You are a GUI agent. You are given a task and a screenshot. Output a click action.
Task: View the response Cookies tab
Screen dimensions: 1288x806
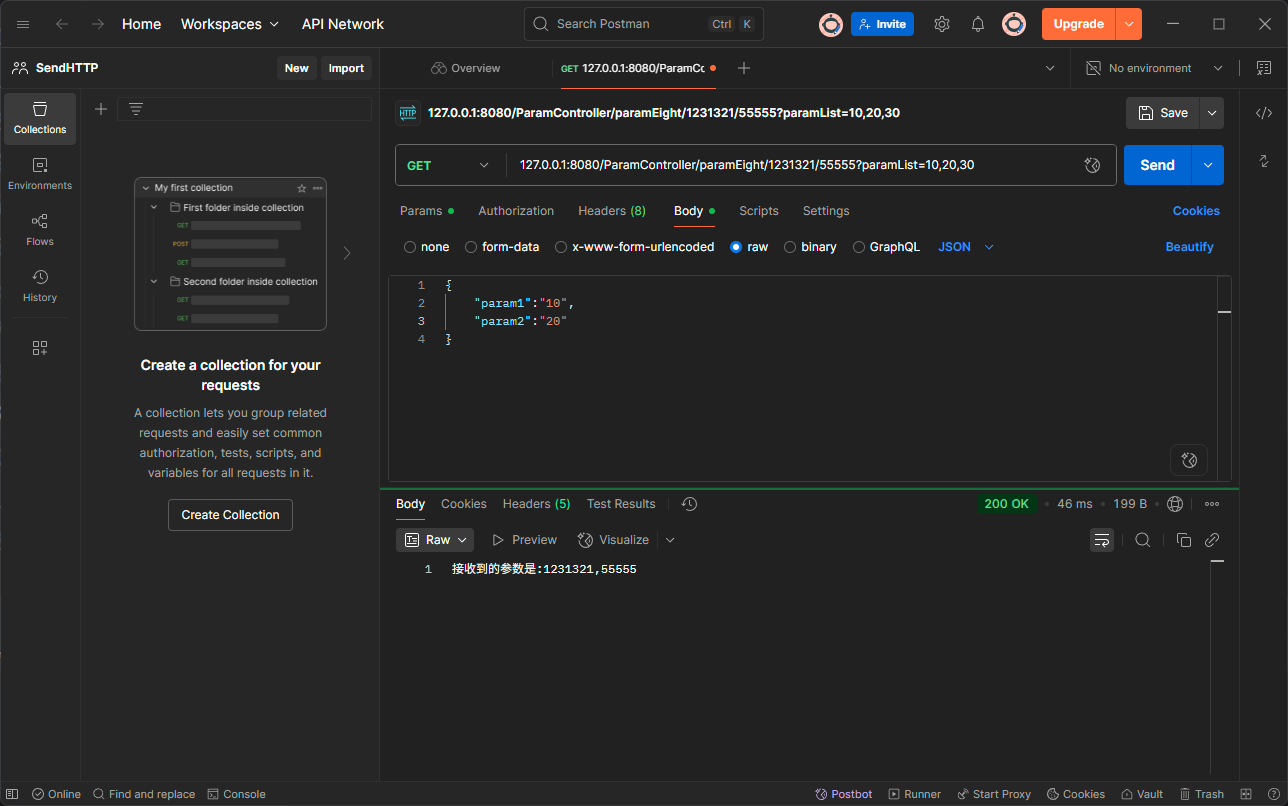pyautogui.click(x=464, y=504)
